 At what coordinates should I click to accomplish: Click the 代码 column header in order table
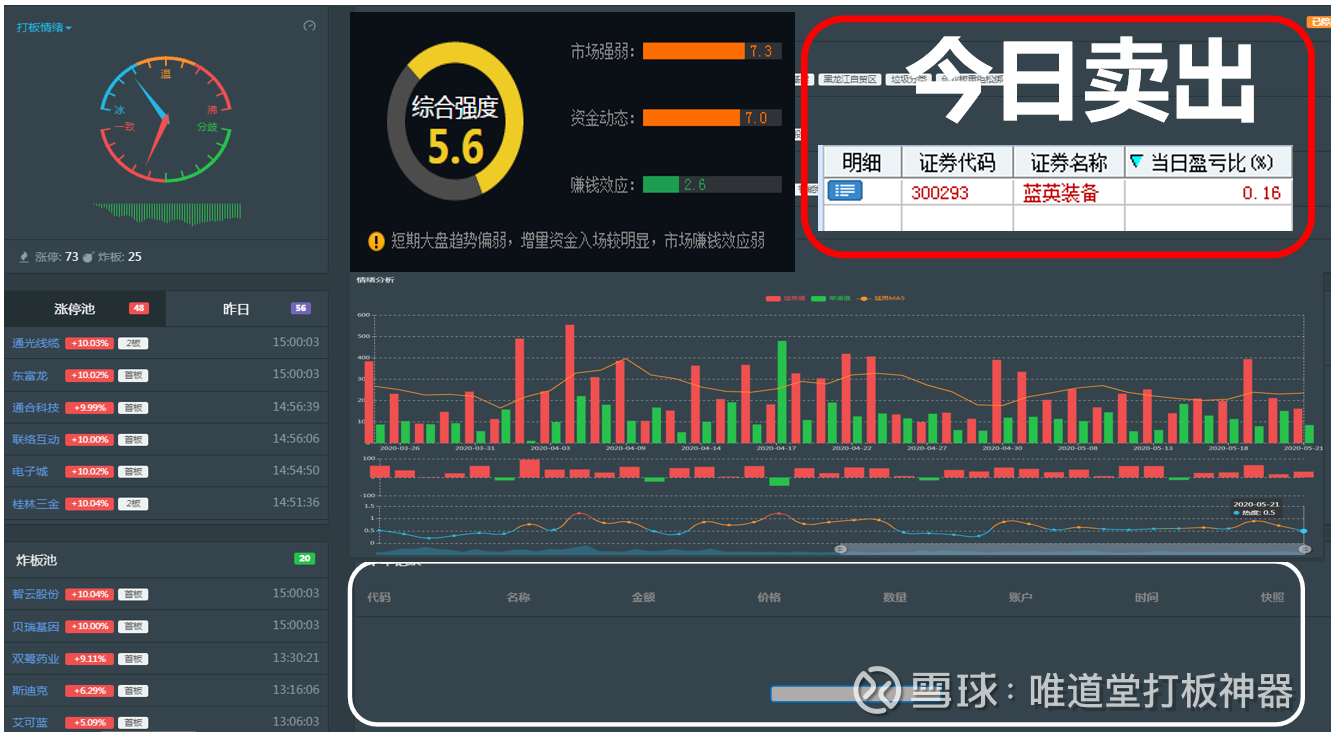click(378, 597)
